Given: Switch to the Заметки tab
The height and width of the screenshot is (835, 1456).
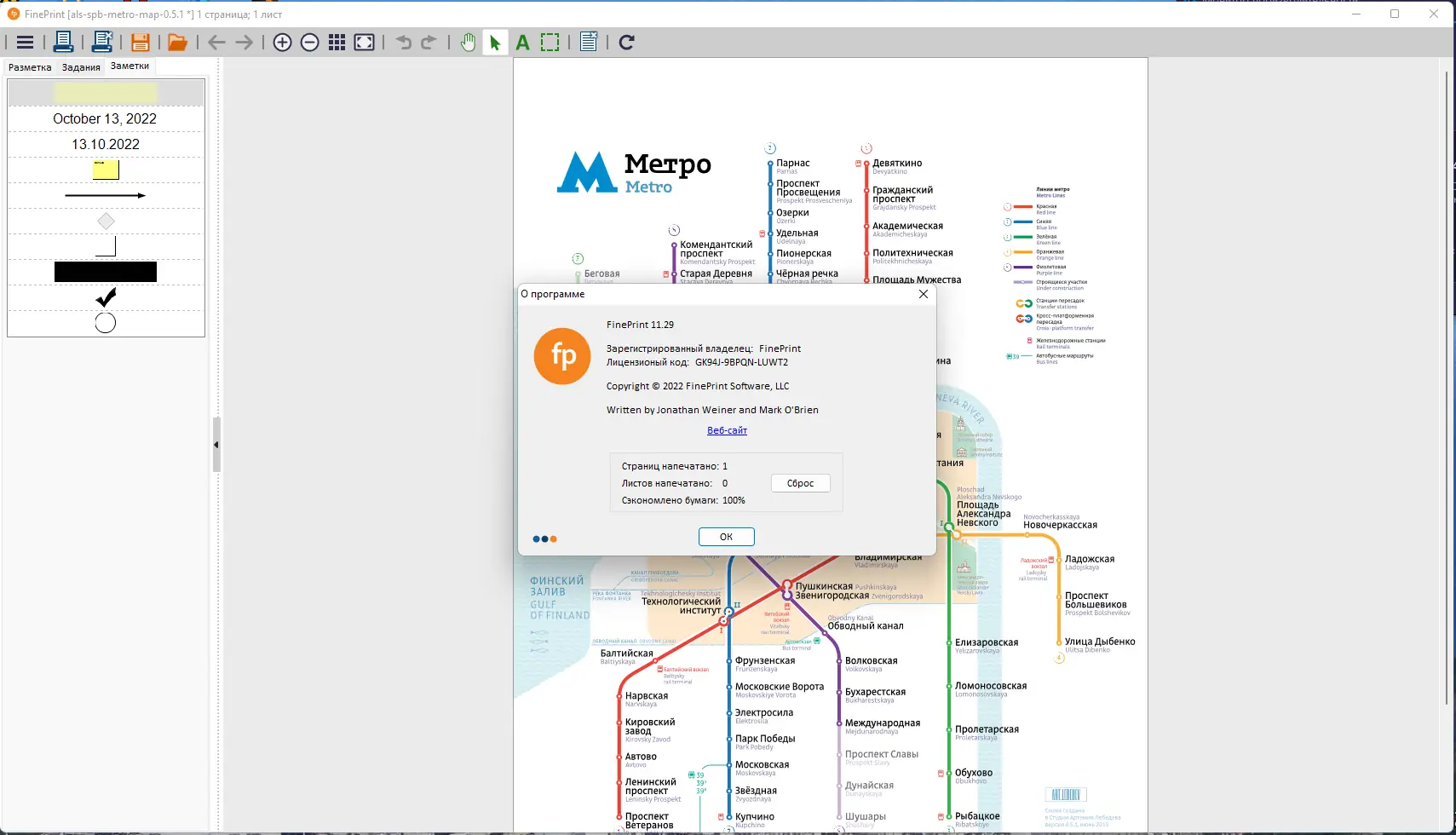Looking at the screenshot, I should click(x=129, y=66).
